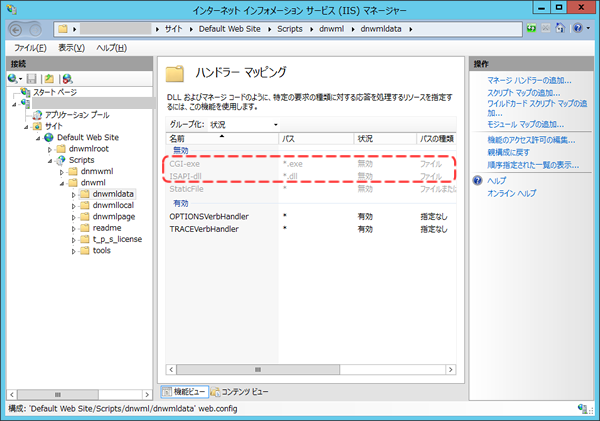Viewport: 600px width, 421px height.
Task: Click the Start Page icon in tree
Action: coord(25,92)
